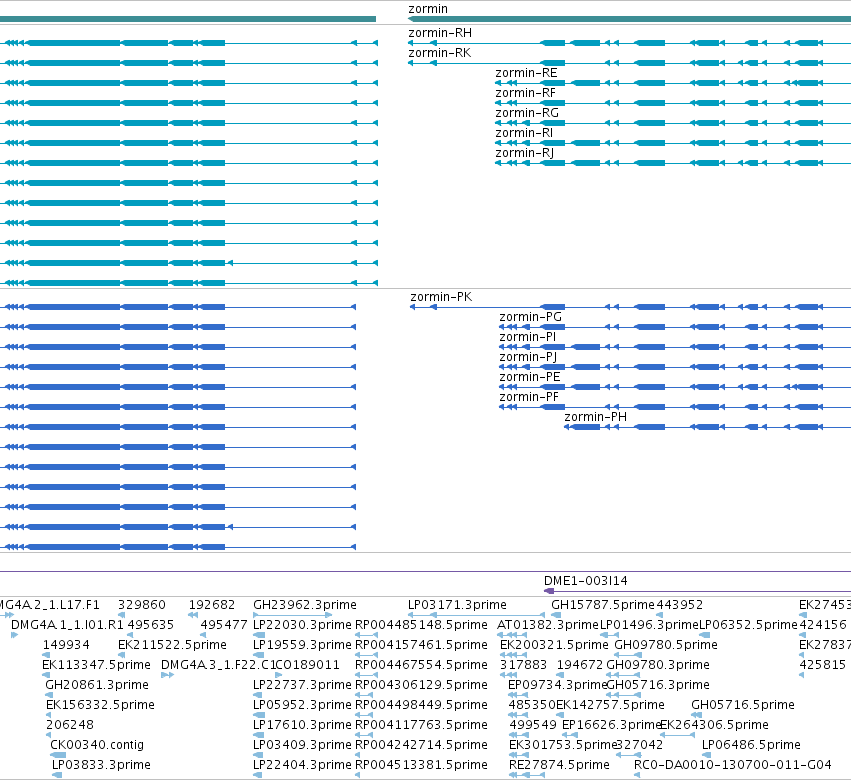Screen dimensions: 851x780
Task: Select the zormin-PK protein label
Action: click(x=441, y=297)
